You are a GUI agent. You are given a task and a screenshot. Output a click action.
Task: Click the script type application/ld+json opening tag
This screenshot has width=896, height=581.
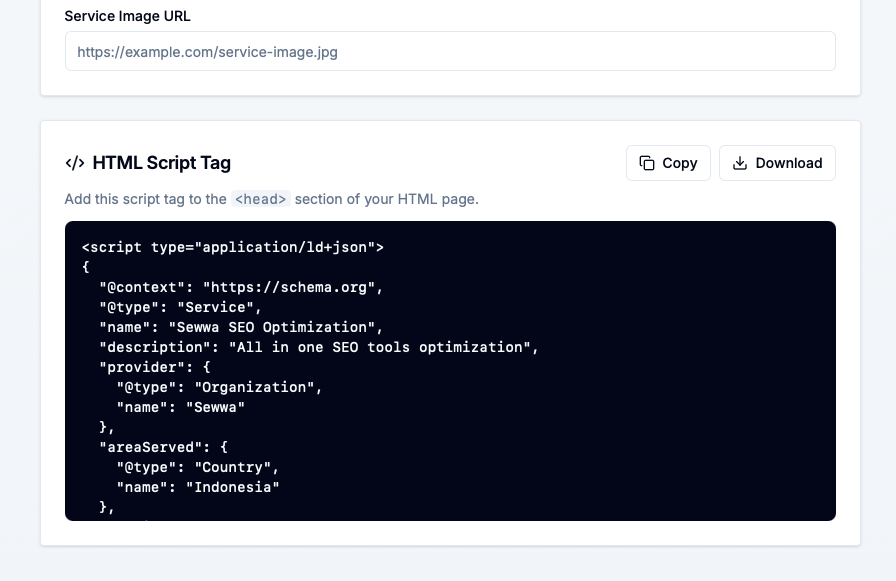pos(232,247)
